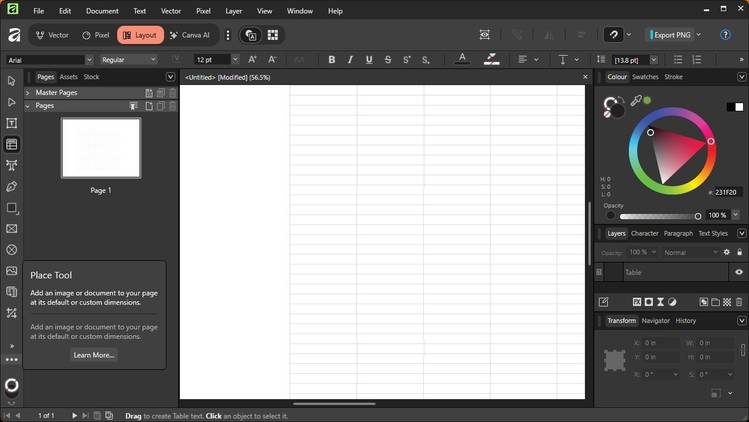749x422 pixels.
Task: Select the Picture Frame Ellipse tool
Action: 11,249
